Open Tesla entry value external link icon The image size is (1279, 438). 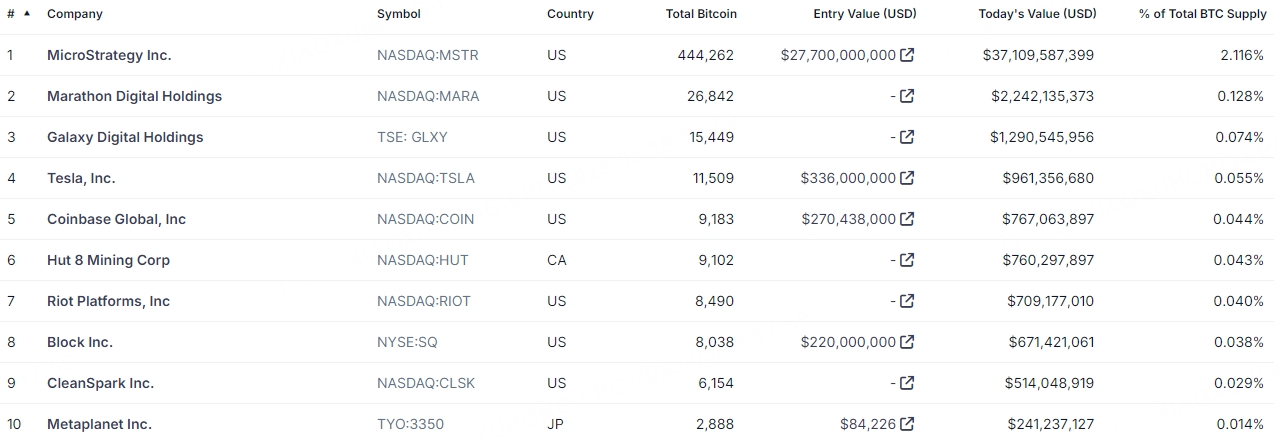[907, 178]
